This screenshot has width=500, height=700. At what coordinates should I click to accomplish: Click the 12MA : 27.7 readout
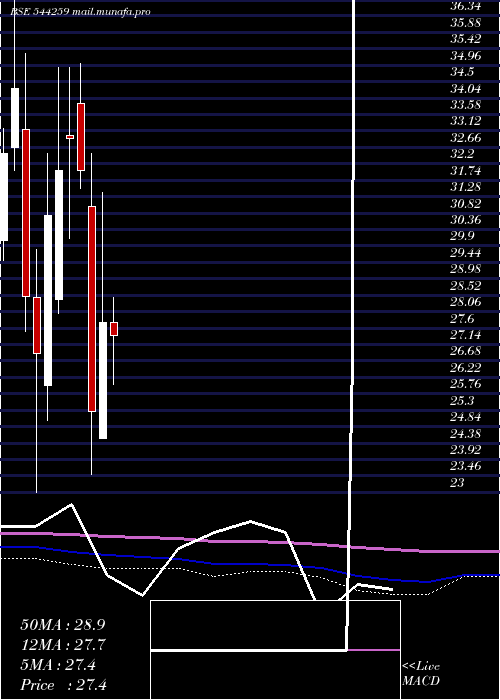click(63, 645)
